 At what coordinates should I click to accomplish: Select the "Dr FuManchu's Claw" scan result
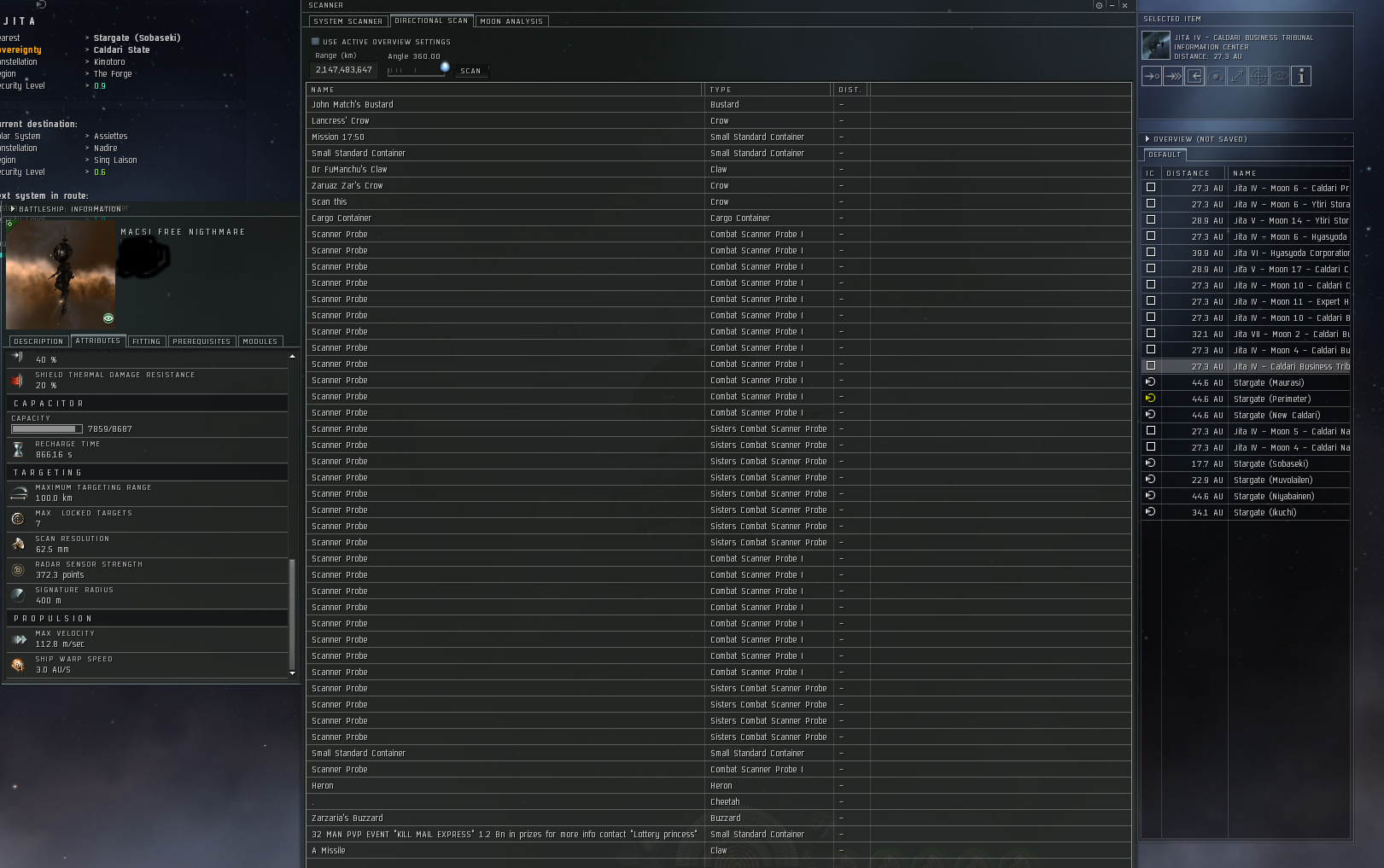pyautogui.click(x=719, y=169)
